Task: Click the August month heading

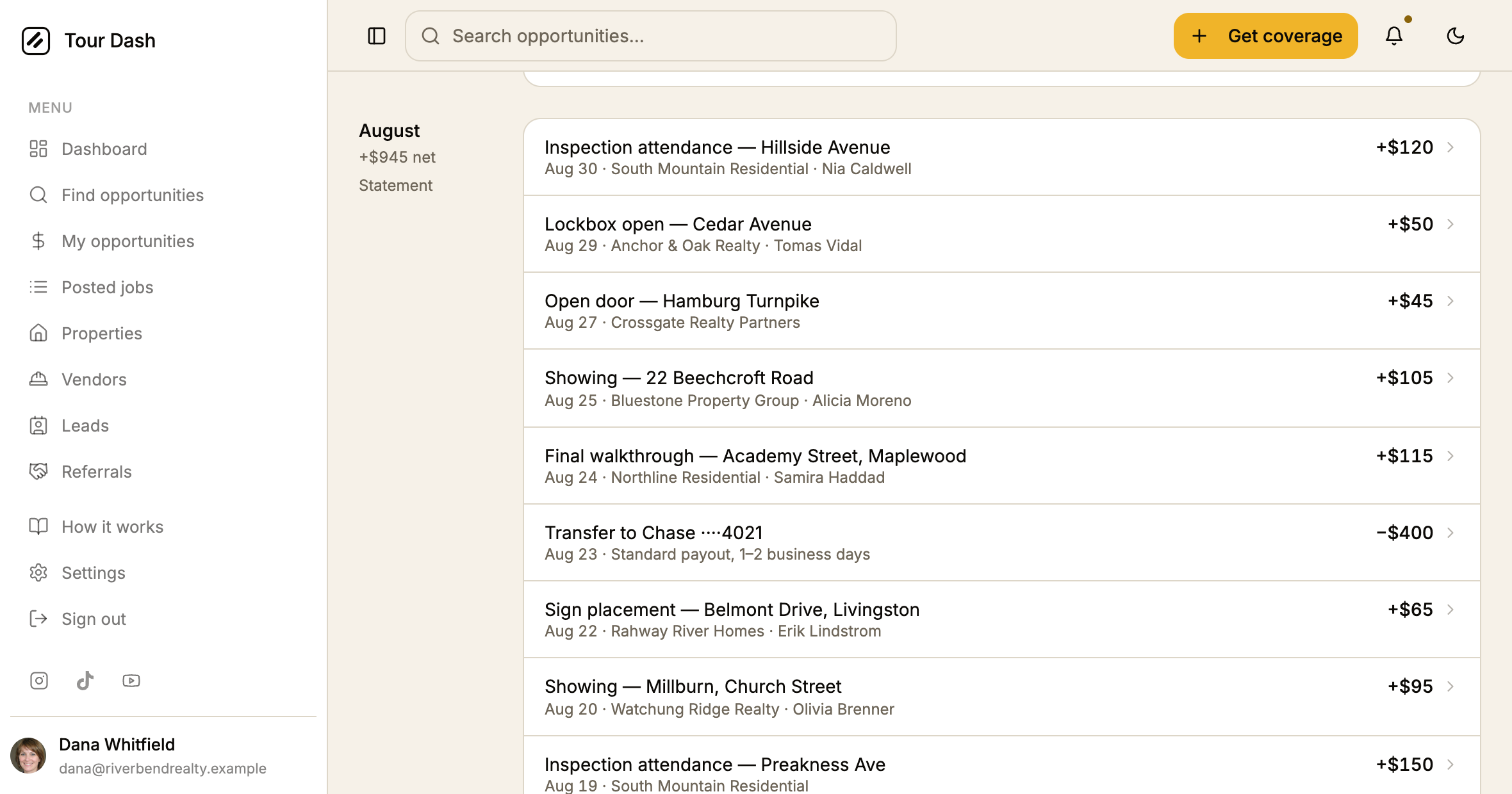Action: click(x=390, y=131)
